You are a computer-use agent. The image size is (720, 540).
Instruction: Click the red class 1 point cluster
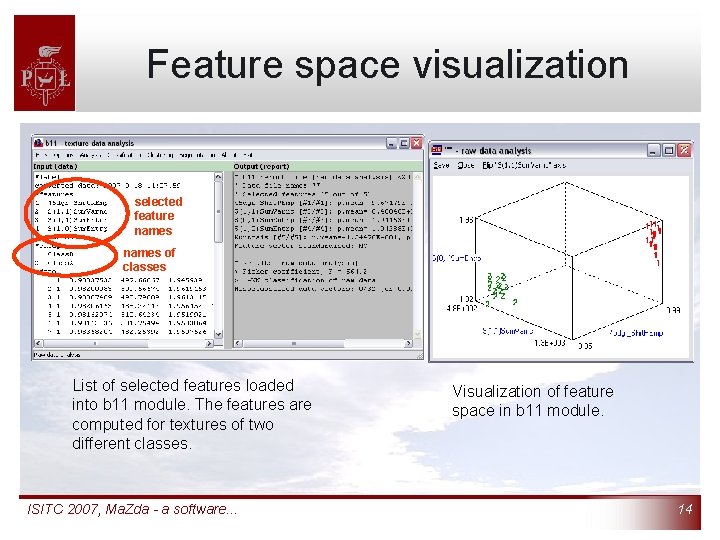[x=653, y=241]
